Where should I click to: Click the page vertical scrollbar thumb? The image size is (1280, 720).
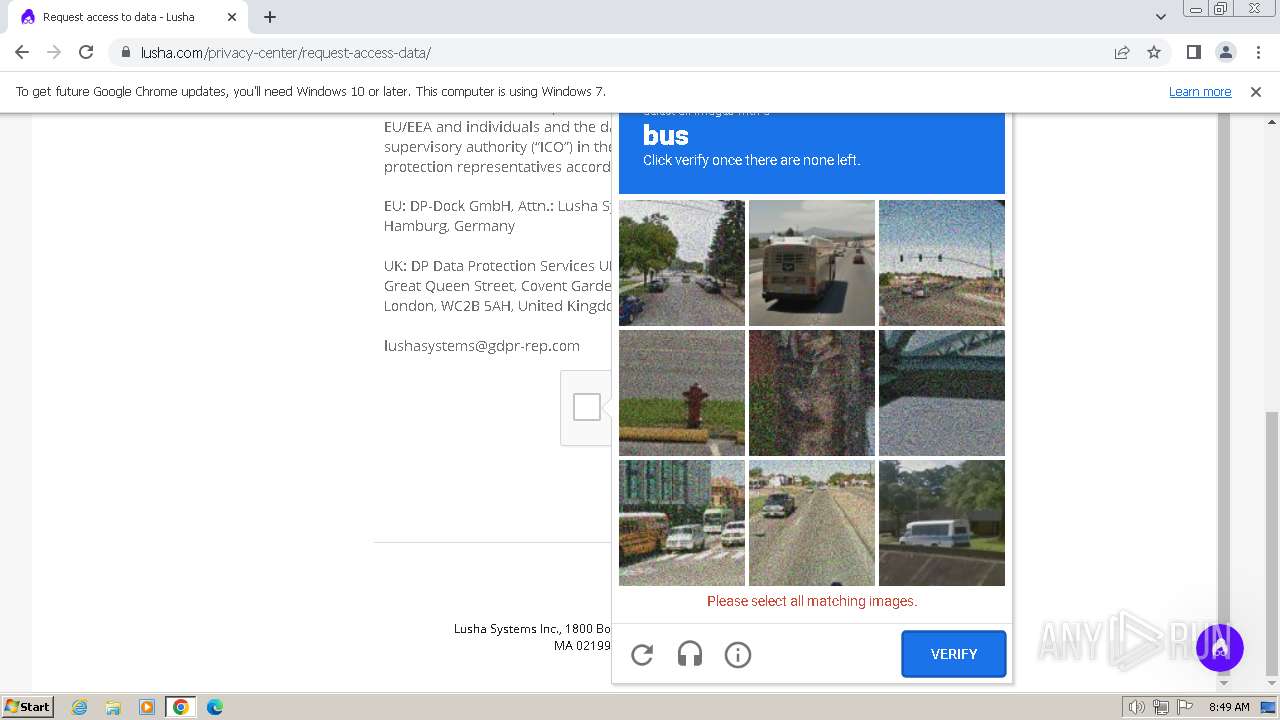pos(1272,542)
